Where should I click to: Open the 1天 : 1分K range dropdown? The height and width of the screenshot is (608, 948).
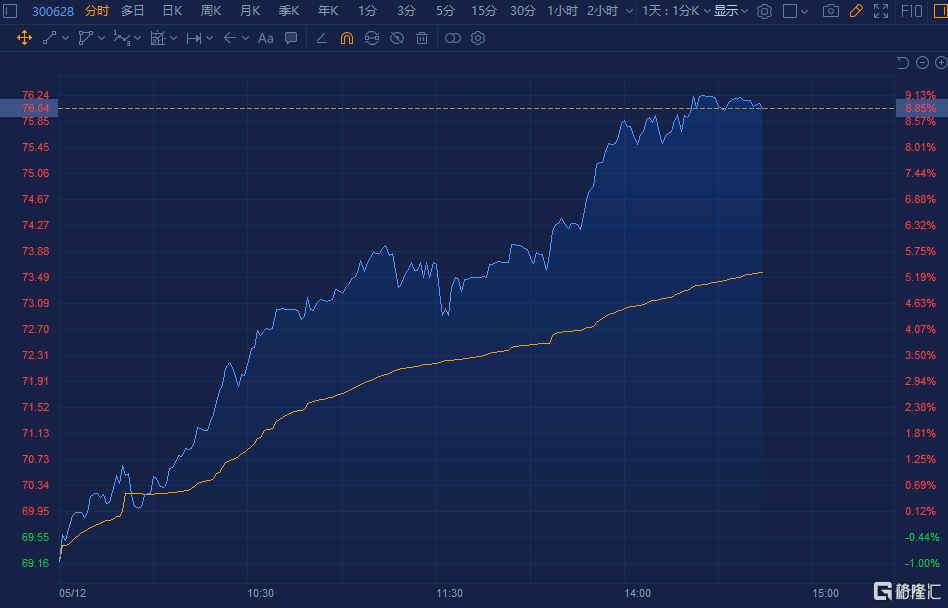pyautogui.click(x=676, y=11)
